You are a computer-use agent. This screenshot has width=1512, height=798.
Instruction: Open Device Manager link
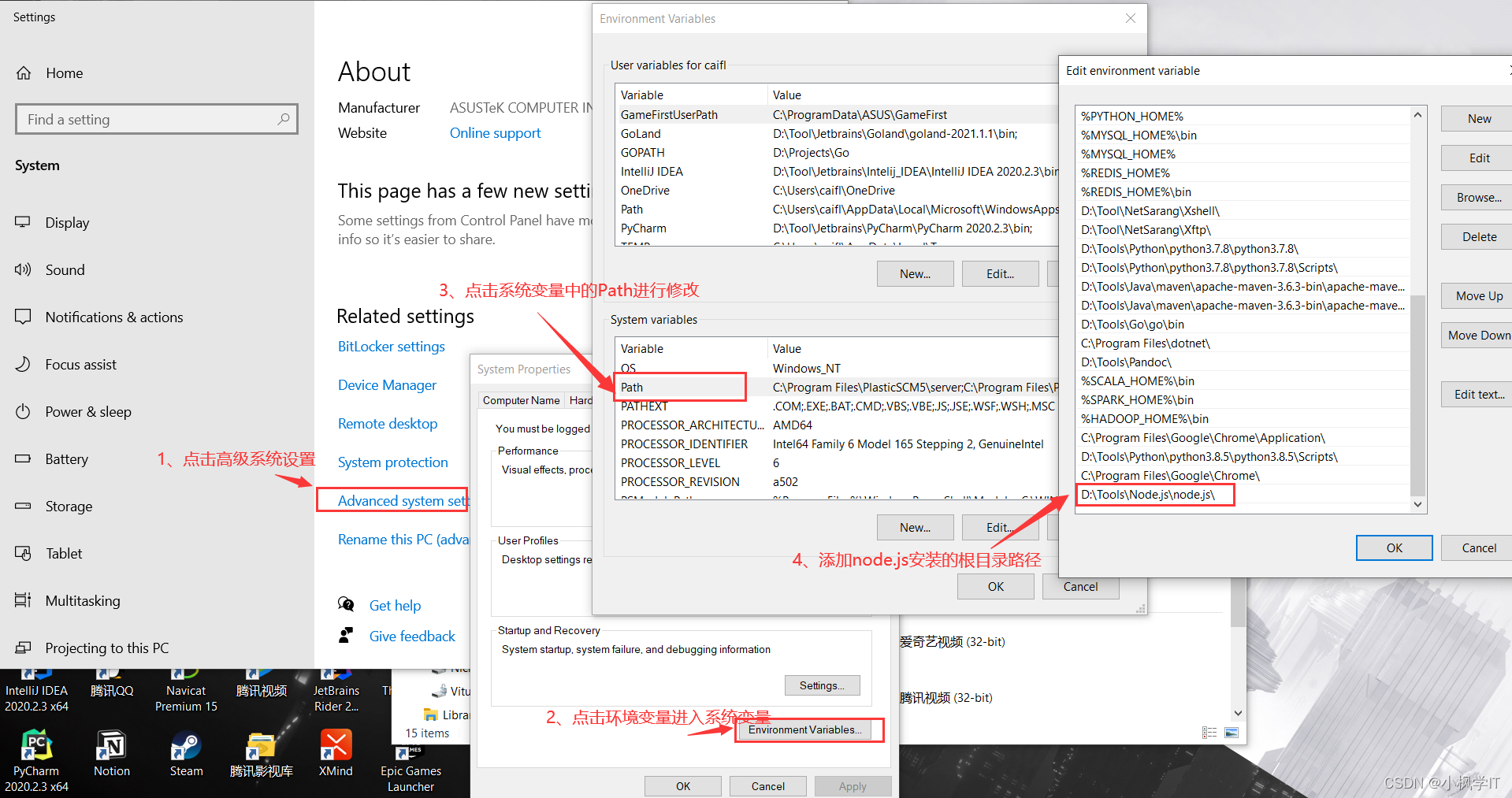point(387,385)
